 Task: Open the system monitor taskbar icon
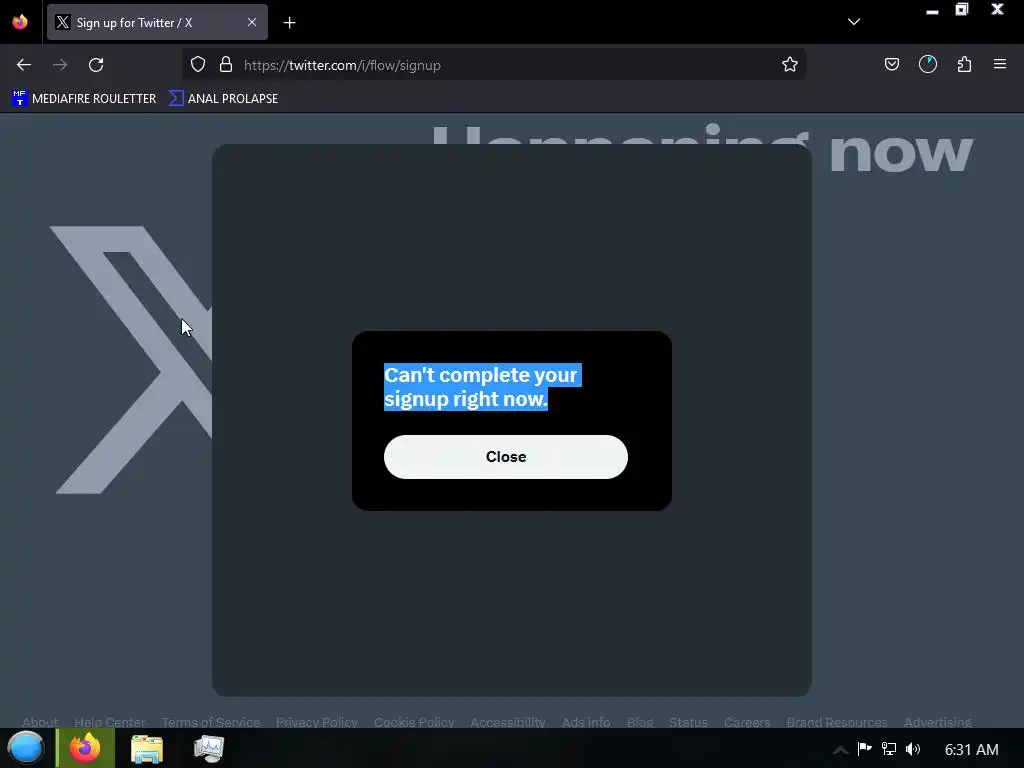point(209,748)
